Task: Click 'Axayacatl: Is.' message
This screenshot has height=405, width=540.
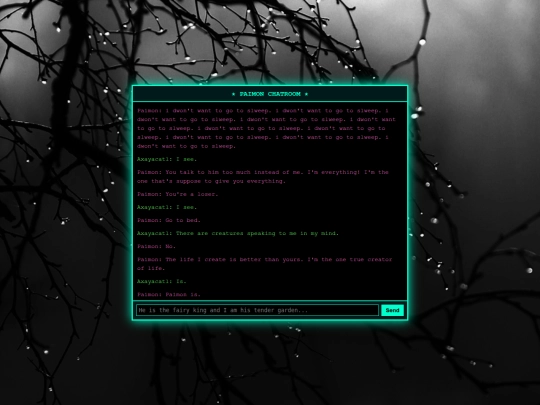Action: pos(162,282)
